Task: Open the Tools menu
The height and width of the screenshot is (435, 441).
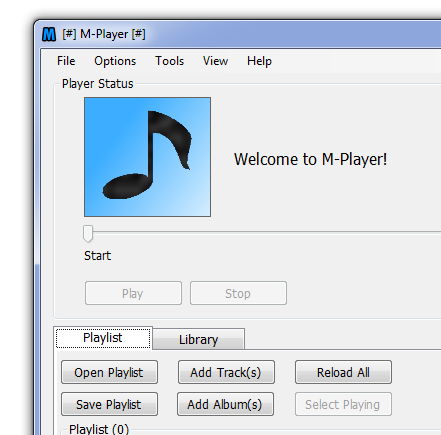Action: (169, 61)
